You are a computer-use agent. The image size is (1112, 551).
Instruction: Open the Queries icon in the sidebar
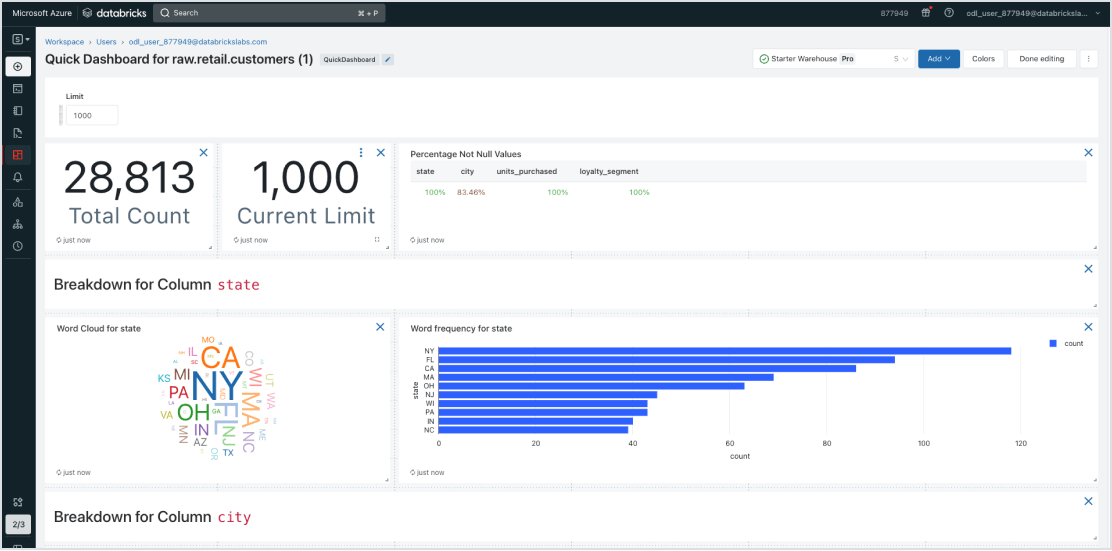pyautogui.click(x=18, y=132)
